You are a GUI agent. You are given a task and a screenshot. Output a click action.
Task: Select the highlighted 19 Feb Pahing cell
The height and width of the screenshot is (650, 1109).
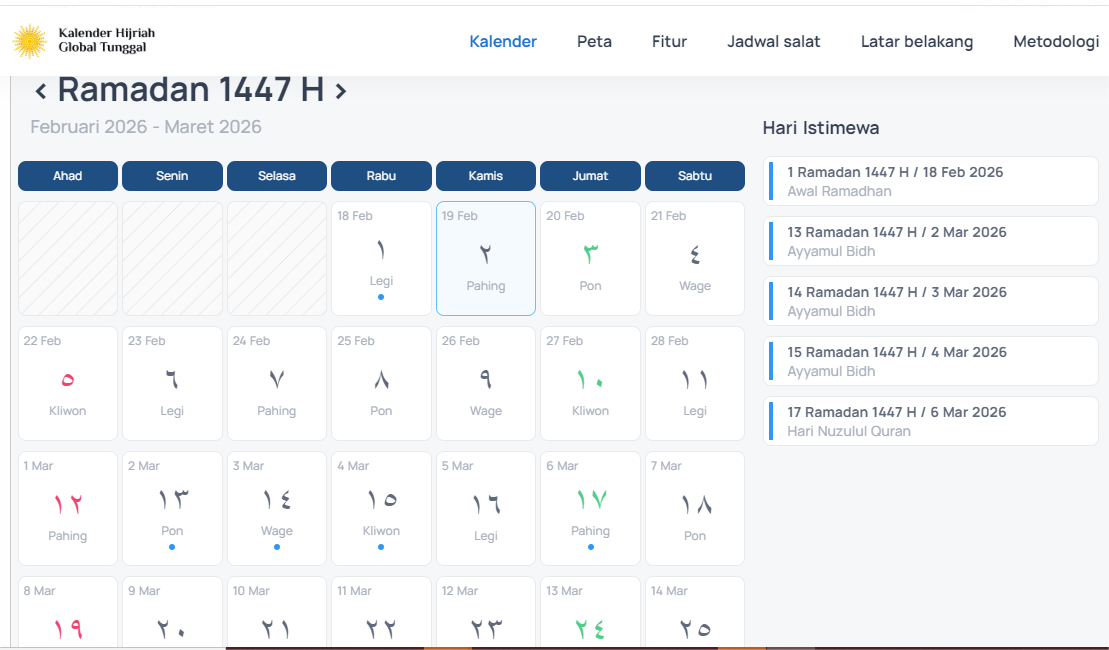(486, 258)
